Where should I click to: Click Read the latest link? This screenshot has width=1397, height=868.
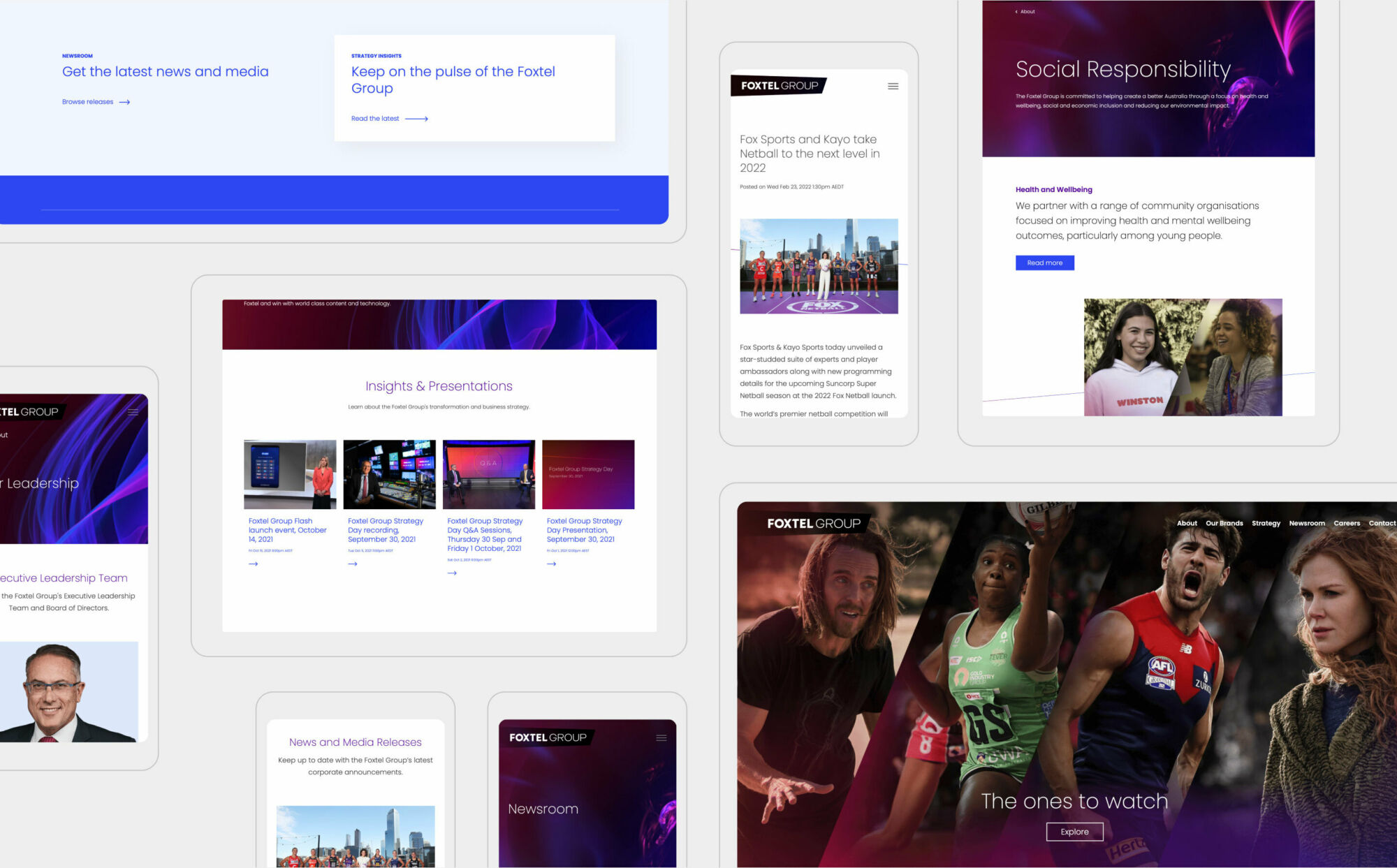375,119
